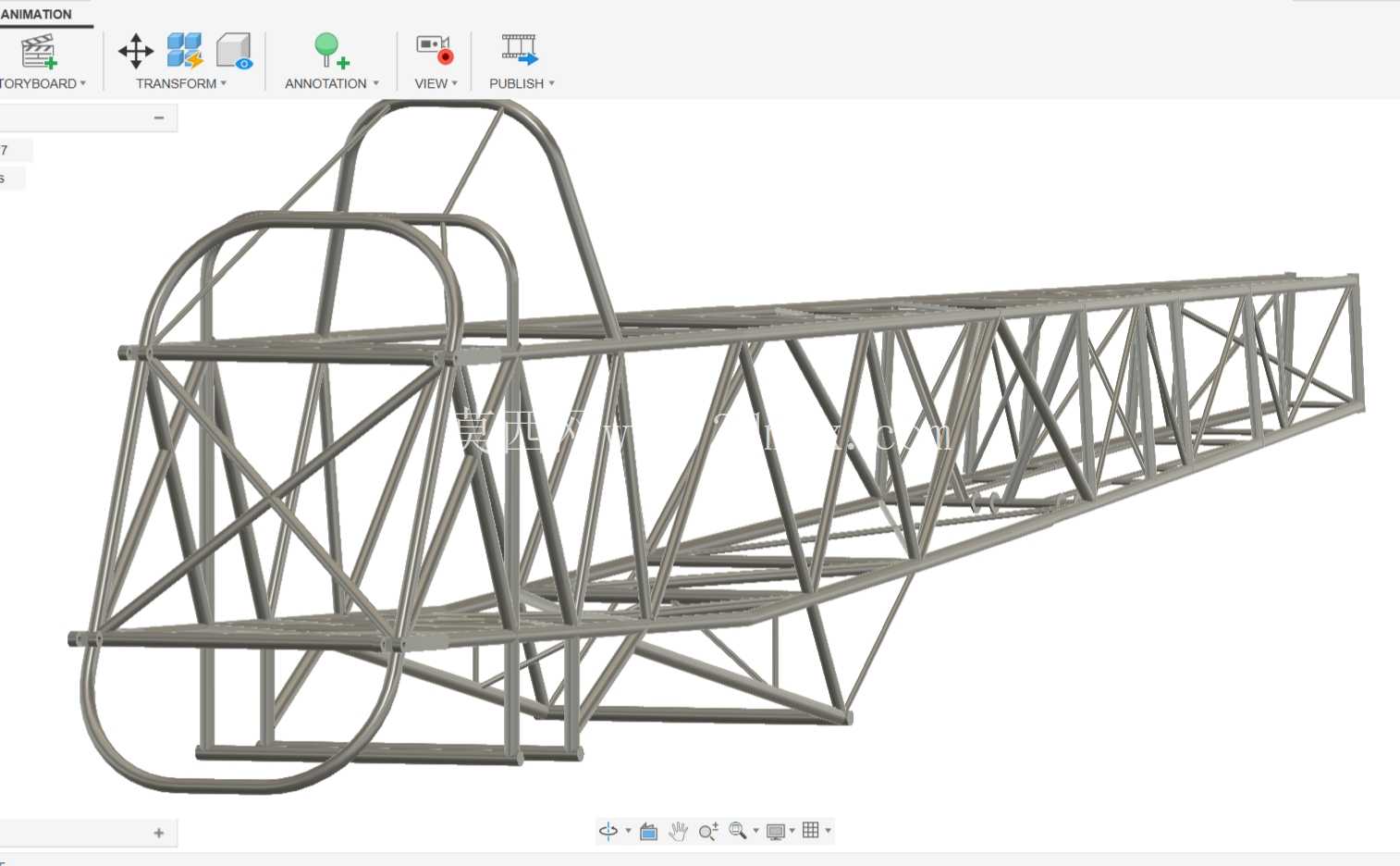This screenshot has width=1400, height=866.
Task: Open the Orbit tool options arrow
Action: coord(629,831)
